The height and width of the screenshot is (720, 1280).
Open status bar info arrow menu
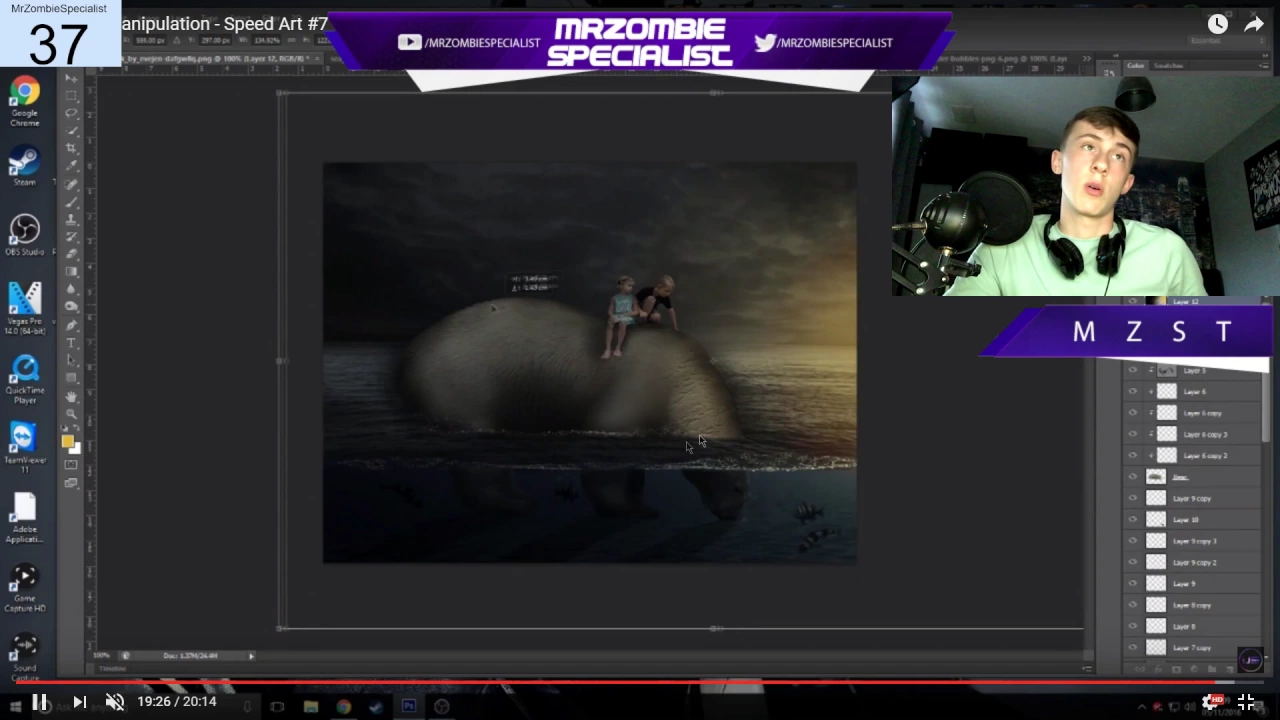click(x=251, y=656)
